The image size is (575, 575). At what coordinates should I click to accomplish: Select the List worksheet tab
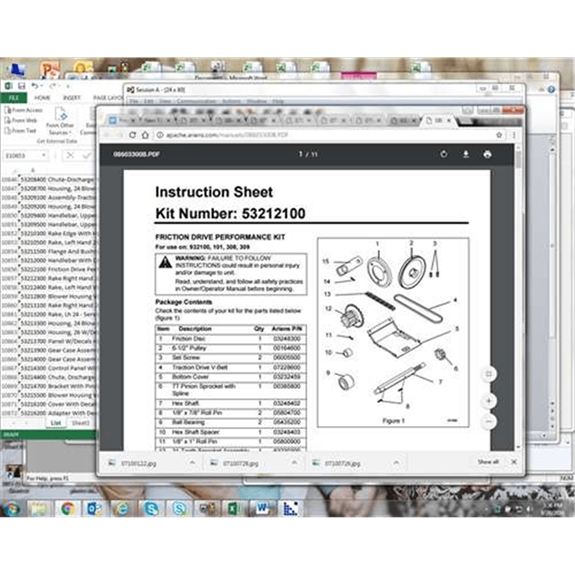coord(55,423)
